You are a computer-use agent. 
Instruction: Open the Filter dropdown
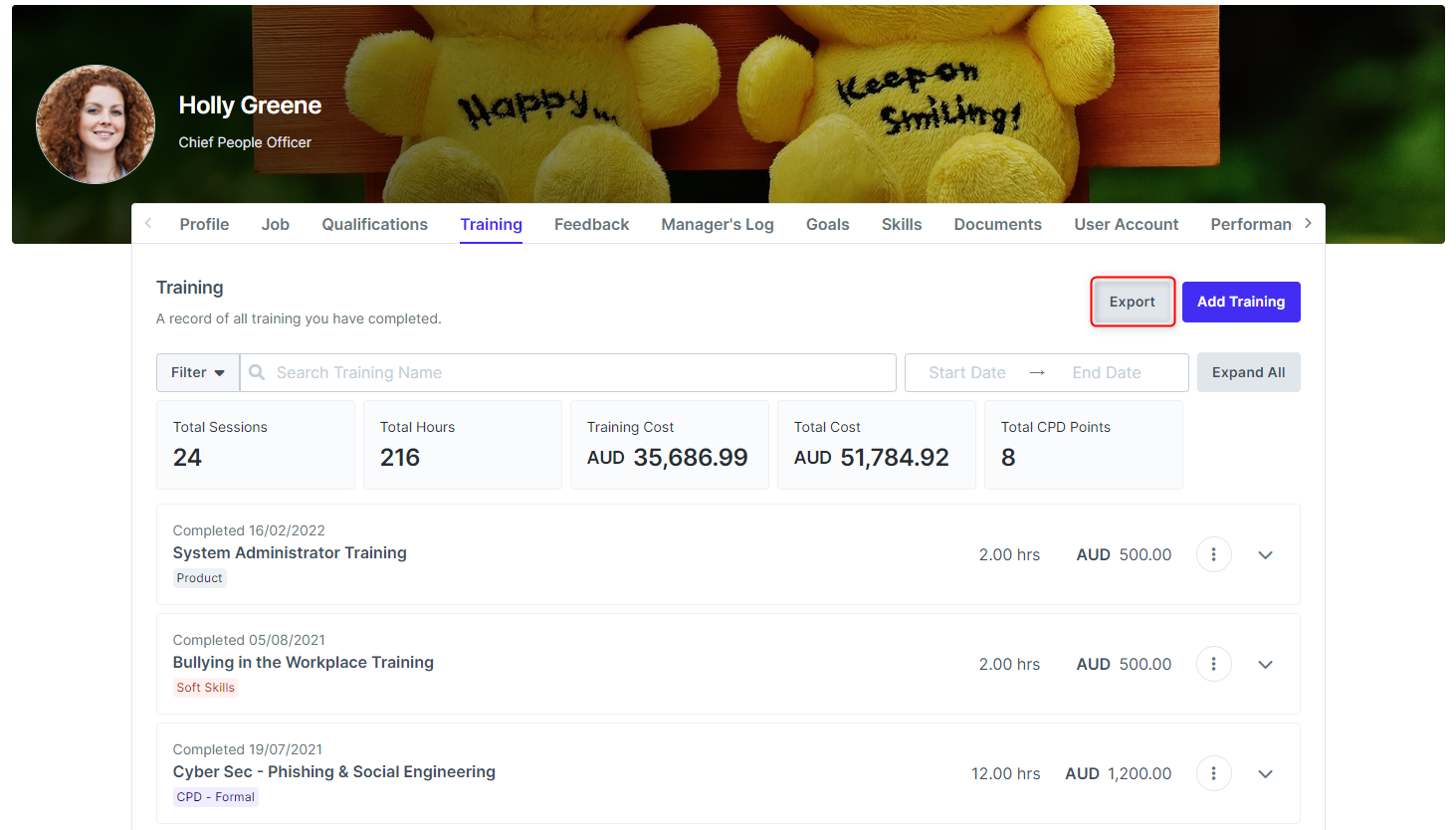tap(198, 372)
